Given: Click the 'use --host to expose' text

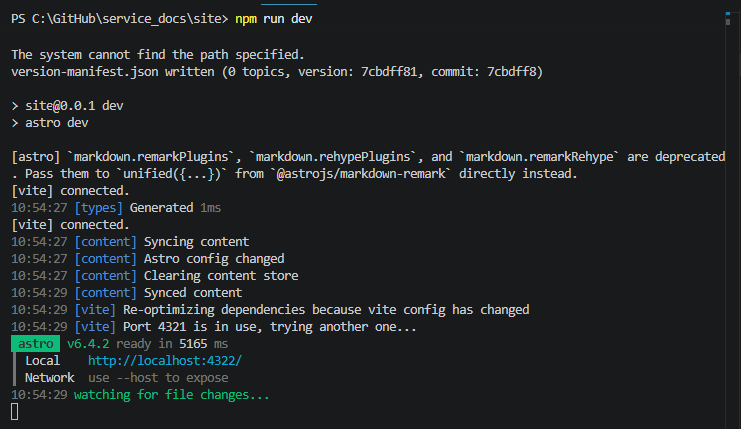Looking at the screenshot, I should (x=158, y=378).
